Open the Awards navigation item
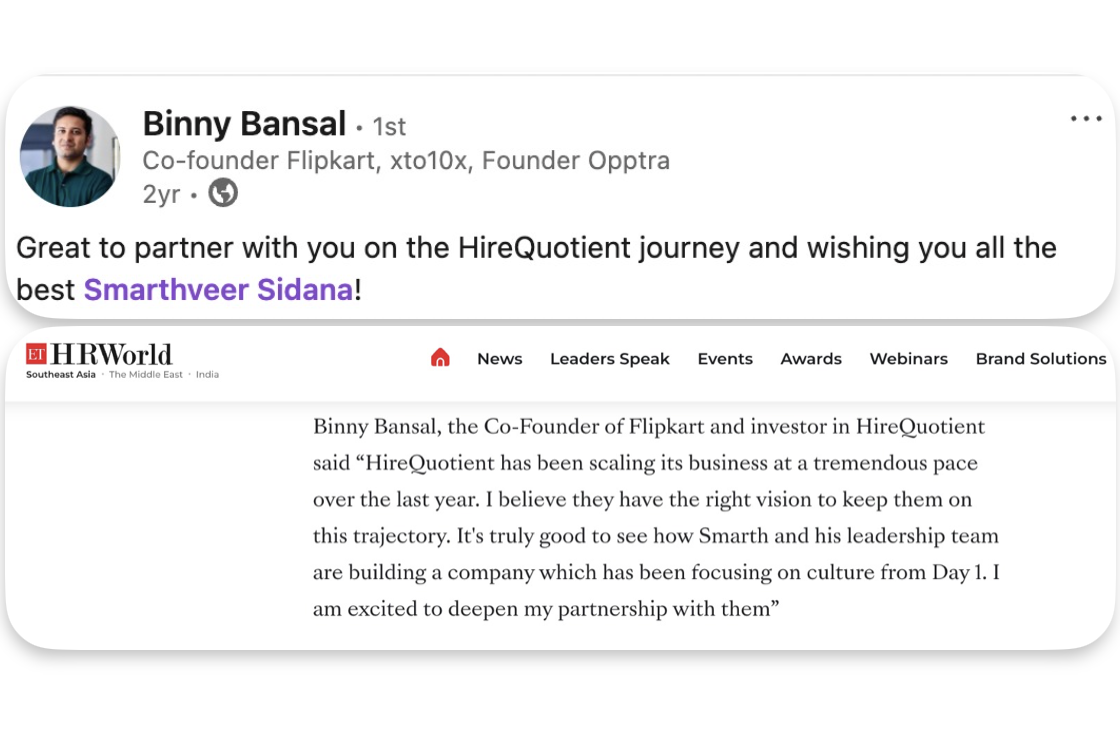This screenshot has height=744, width=1120. (811, 359)
